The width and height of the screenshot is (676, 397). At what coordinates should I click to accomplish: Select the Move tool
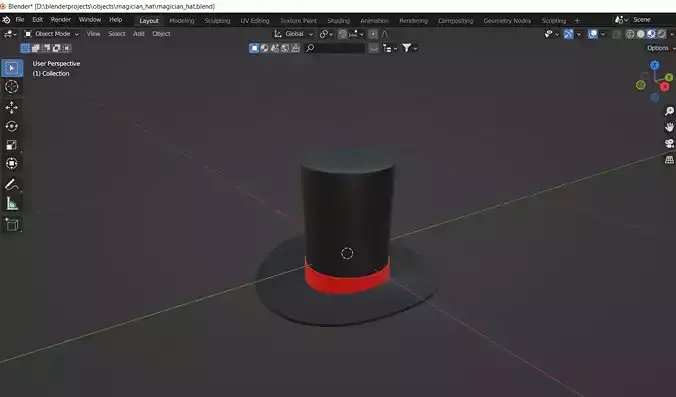point(12,107)
